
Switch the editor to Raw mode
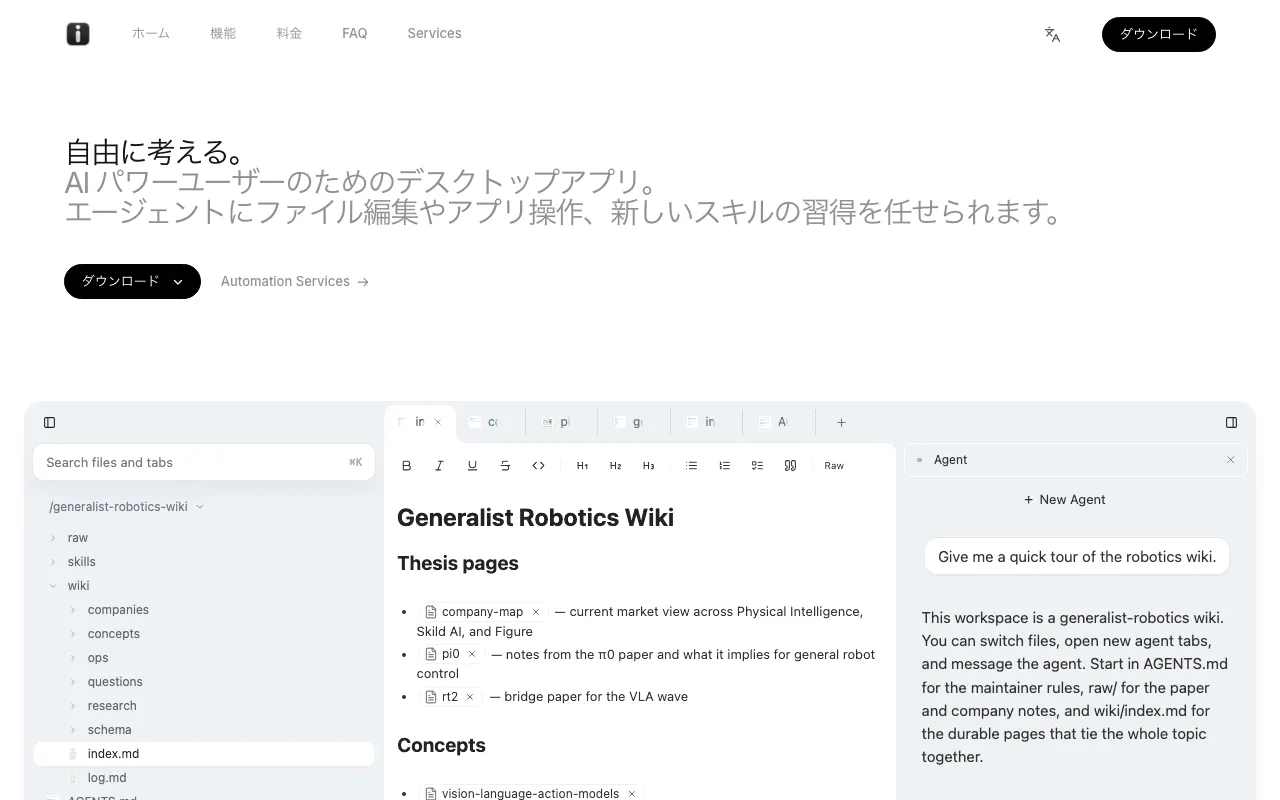tap(834, 465)
